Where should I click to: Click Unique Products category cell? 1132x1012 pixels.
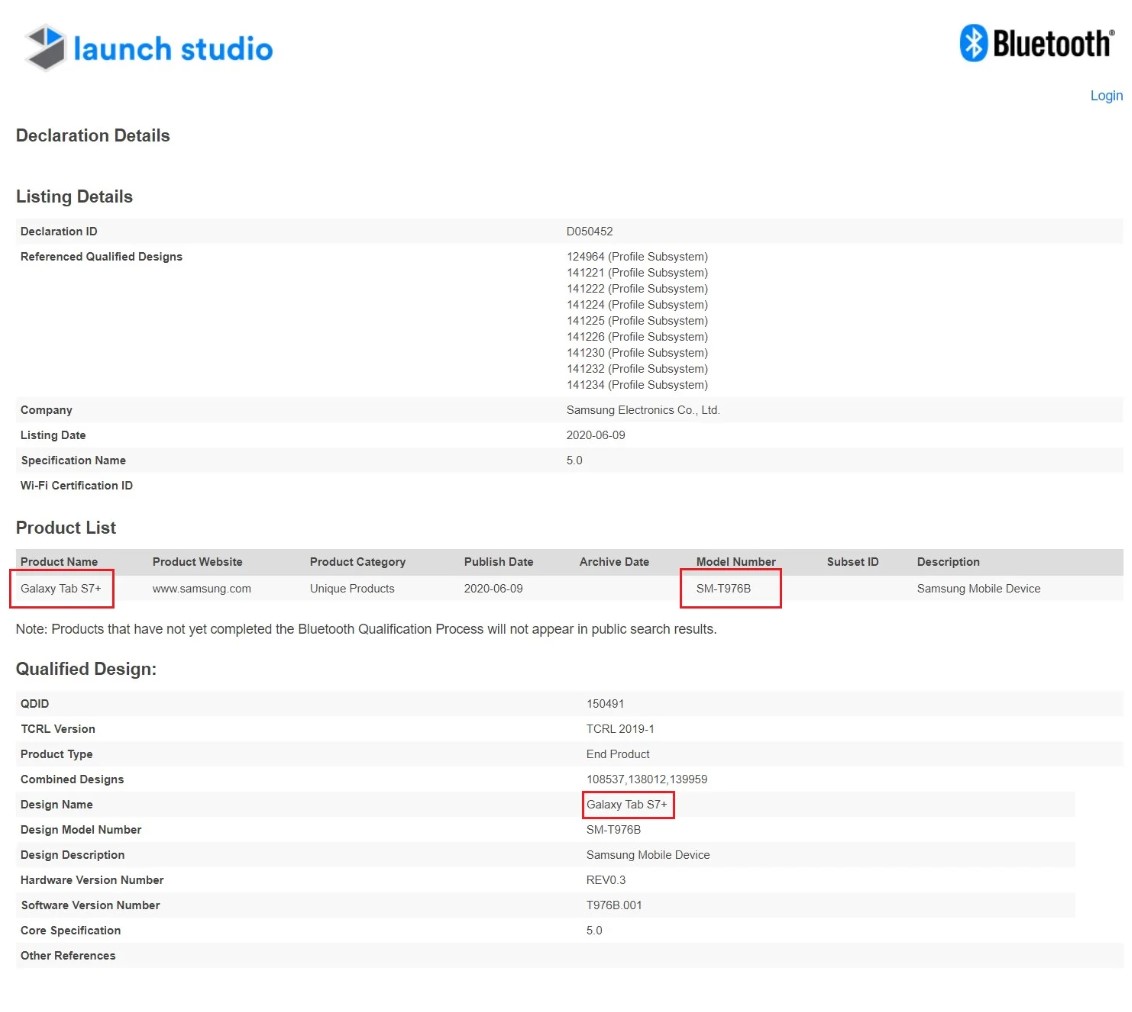coord(352,589)
